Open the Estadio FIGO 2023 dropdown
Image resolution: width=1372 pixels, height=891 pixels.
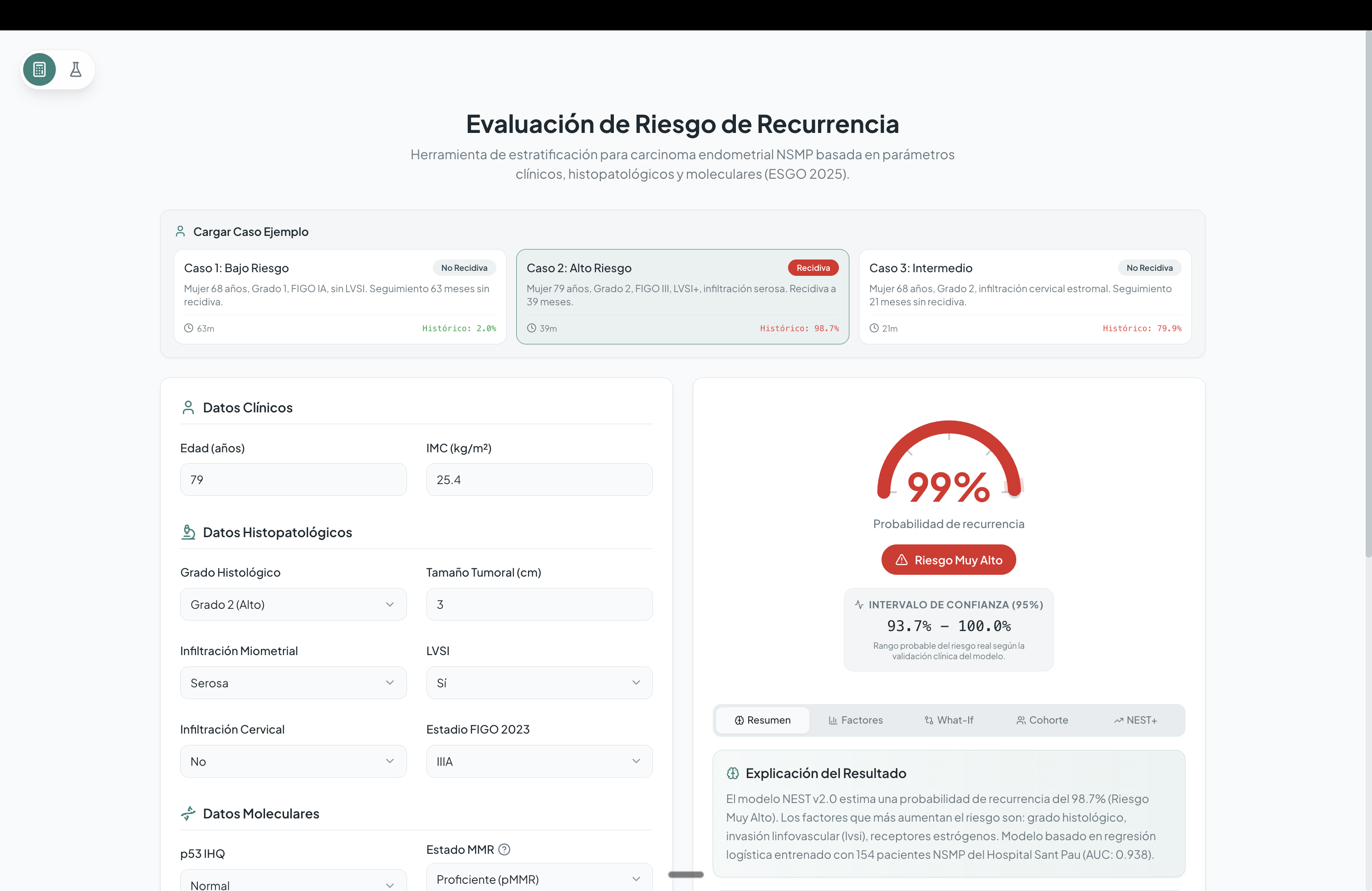(x=539, y=761)
